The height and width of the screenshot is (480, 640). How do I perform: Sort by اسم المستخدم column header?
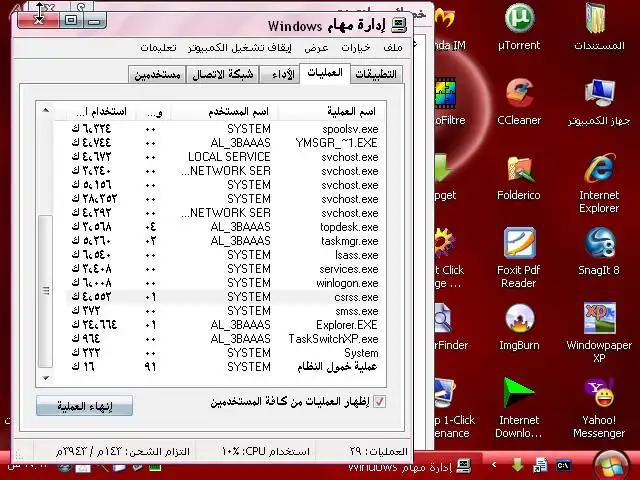tap(224, 111)
